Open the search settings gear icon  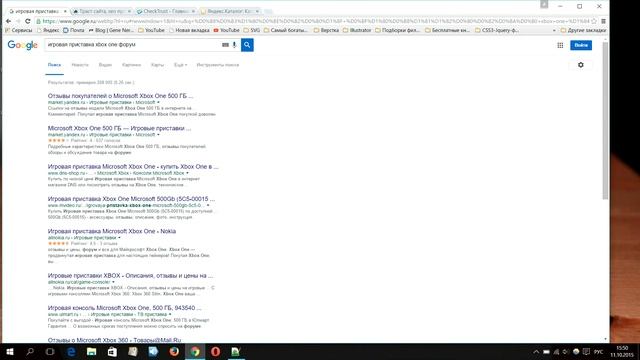click(x=580, y=65)
